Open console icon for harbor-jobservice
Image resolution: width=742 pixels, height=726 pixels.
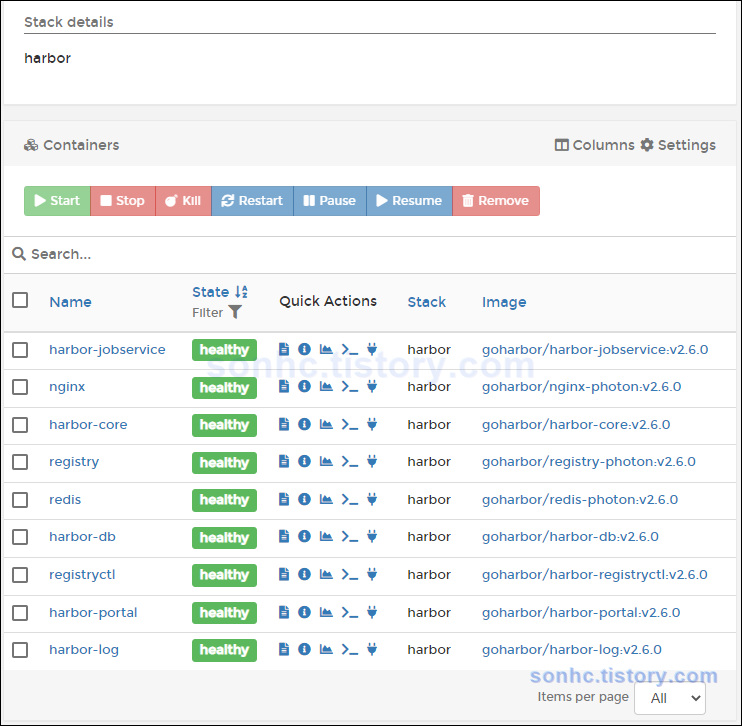pyautogui.click(x=350, y=349)
